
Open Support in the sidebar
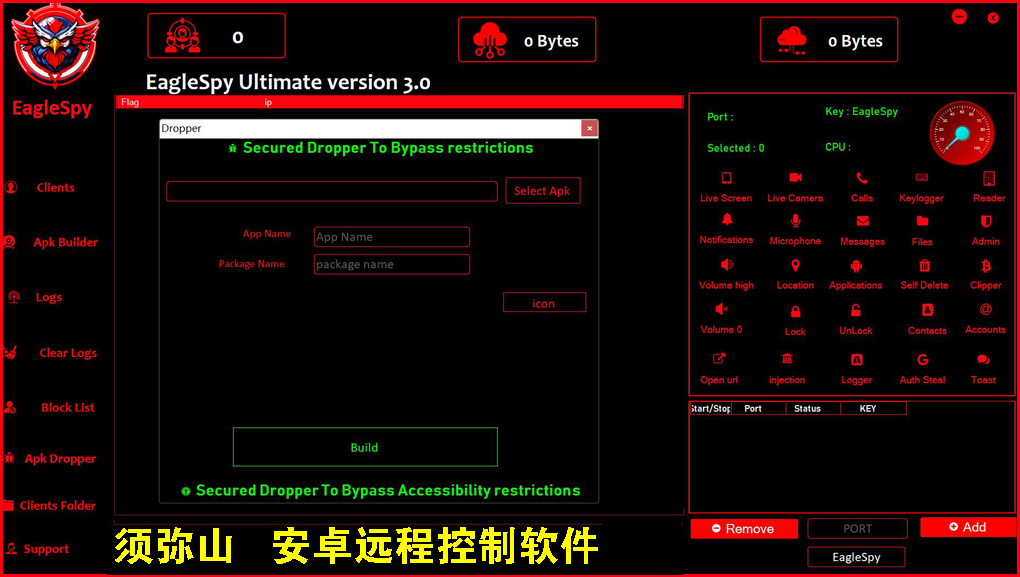point(46,549)
